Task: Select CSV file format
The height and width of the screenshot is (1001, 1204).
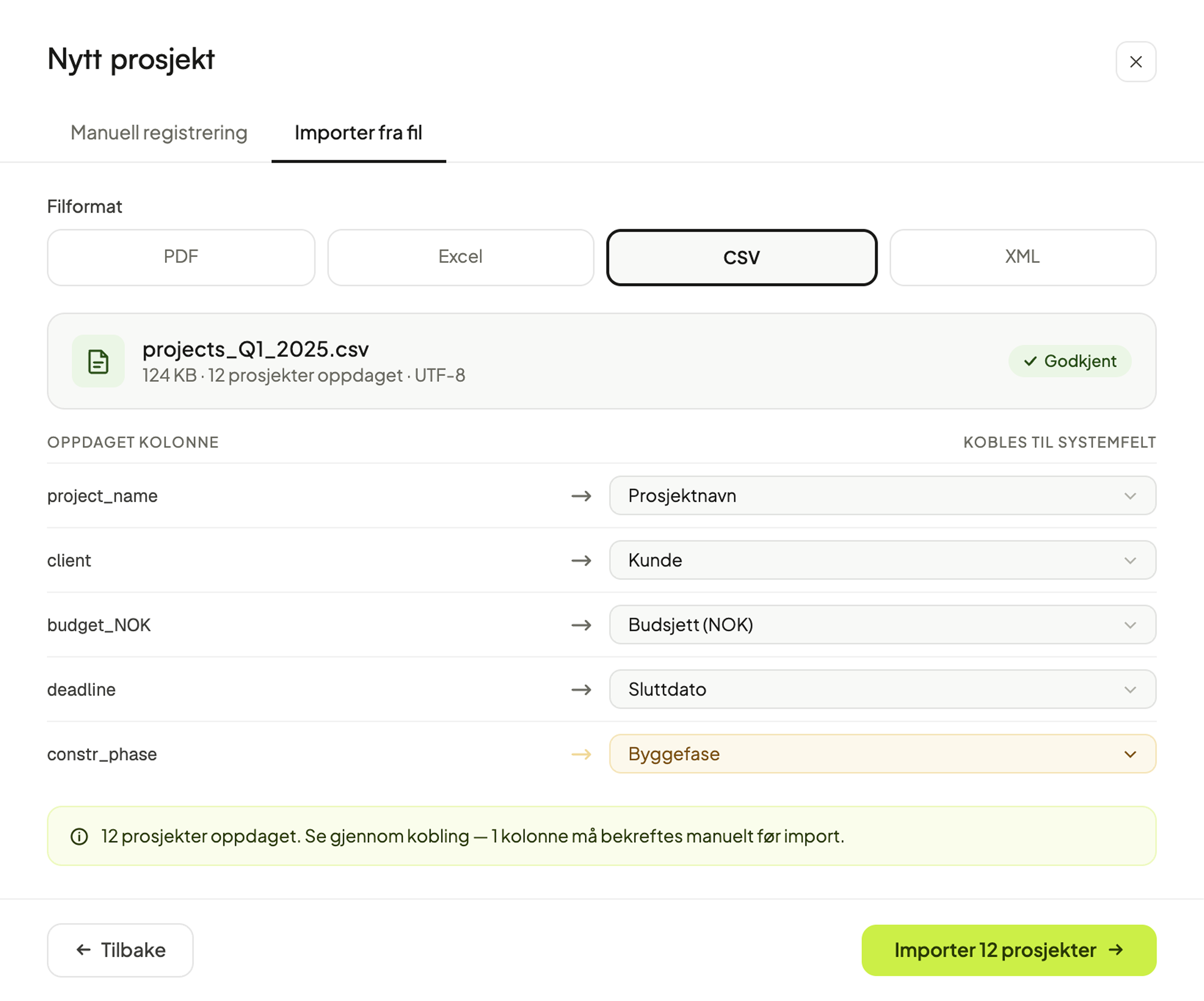Action: [x=741, y=257]
